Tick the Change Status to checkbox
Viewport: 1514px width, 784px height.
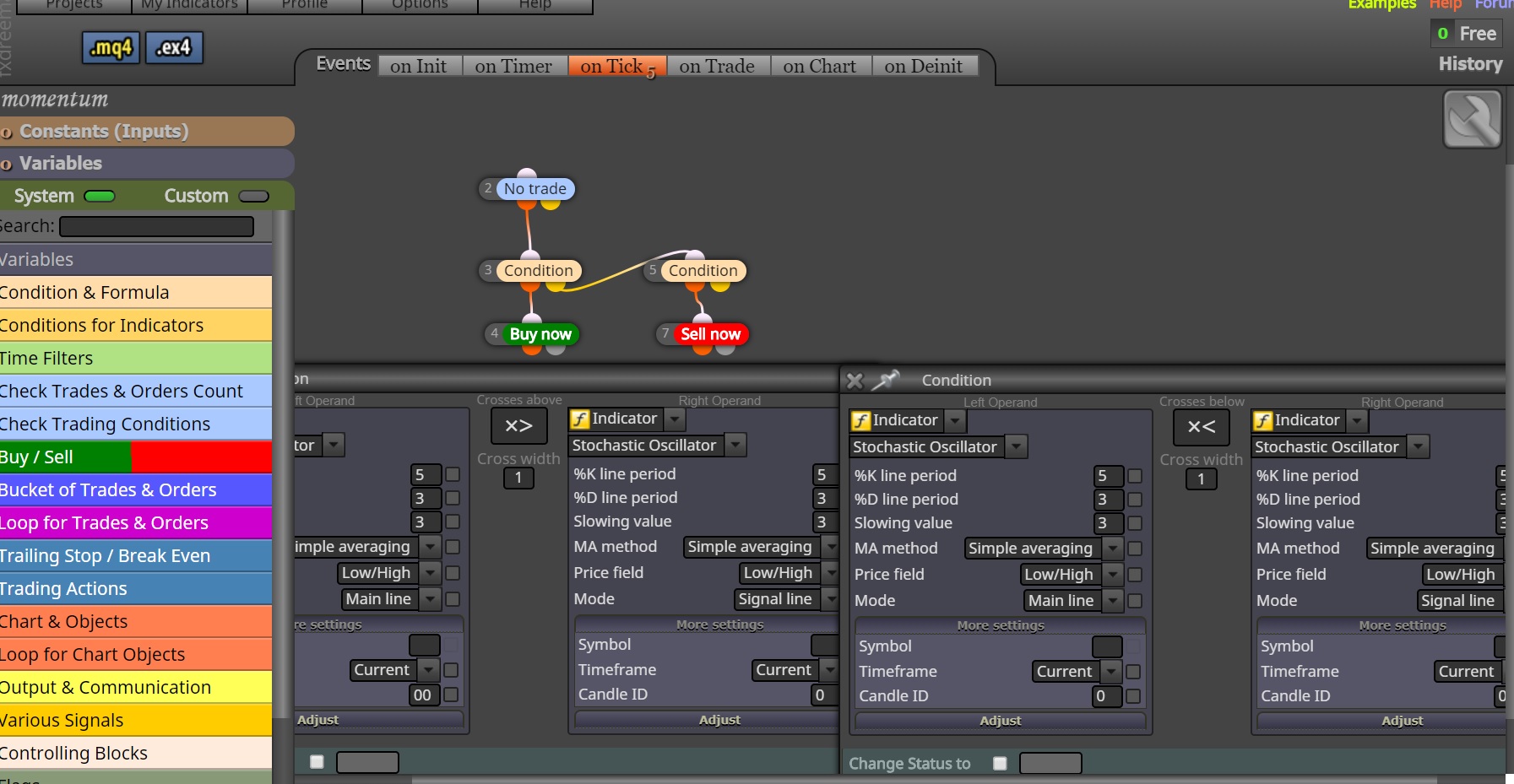[x=1000, y=764]
